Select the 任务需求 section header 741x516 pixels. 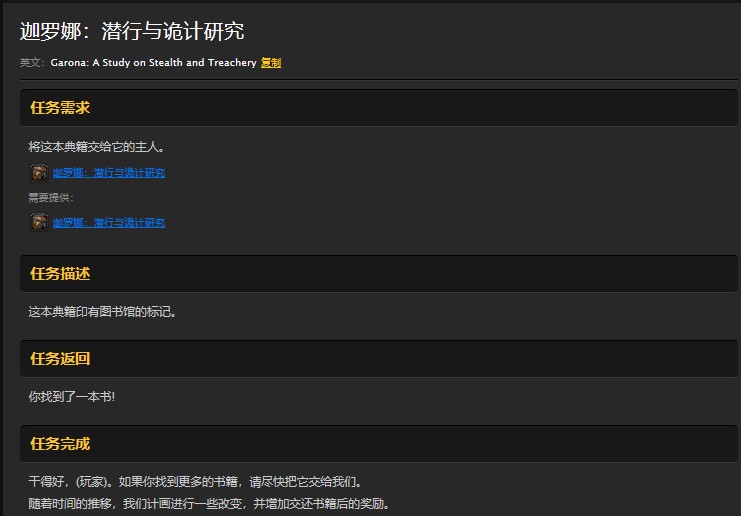coord(60,108)
